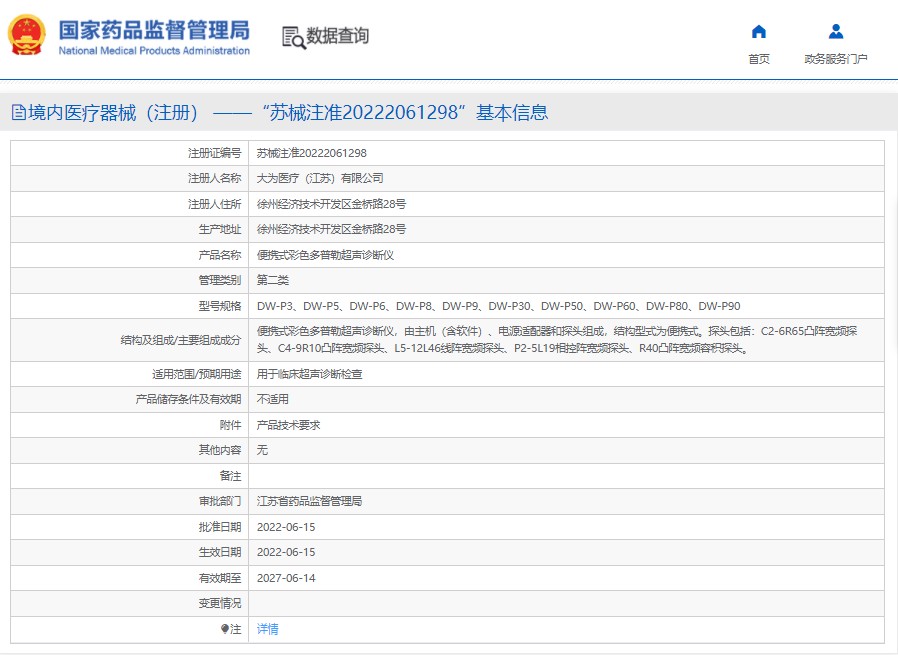Viewport: 898px width, 655px height.
Task: Open 政务服务门户 via its text label
Action: [836, 59]
